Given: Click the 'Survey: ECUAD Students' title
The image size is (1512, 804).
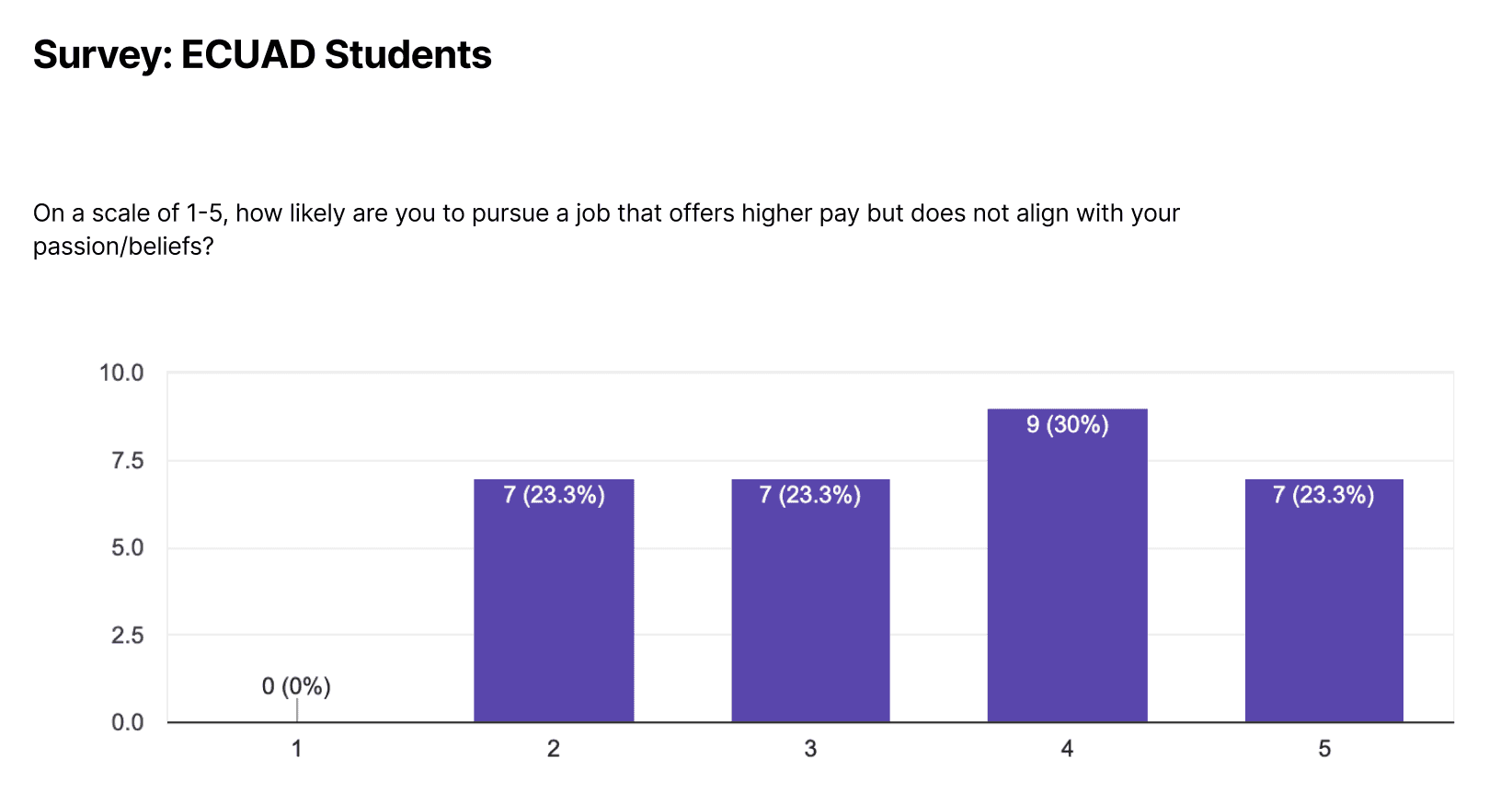Looking at the screenshot, I should (x=262, y=55).
